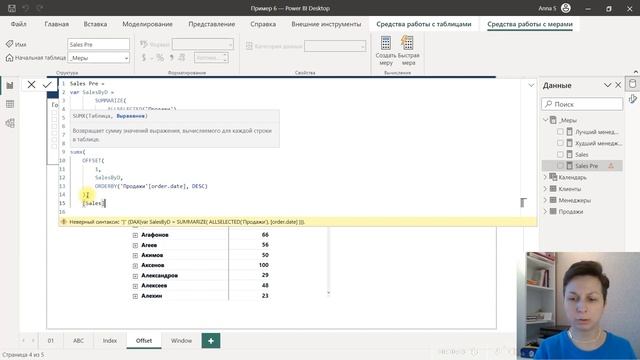Image resolution: width=640 pixels, height=360 pixels.
Task: Switch to the 01 page tab
Action: (x=51, y=340)
